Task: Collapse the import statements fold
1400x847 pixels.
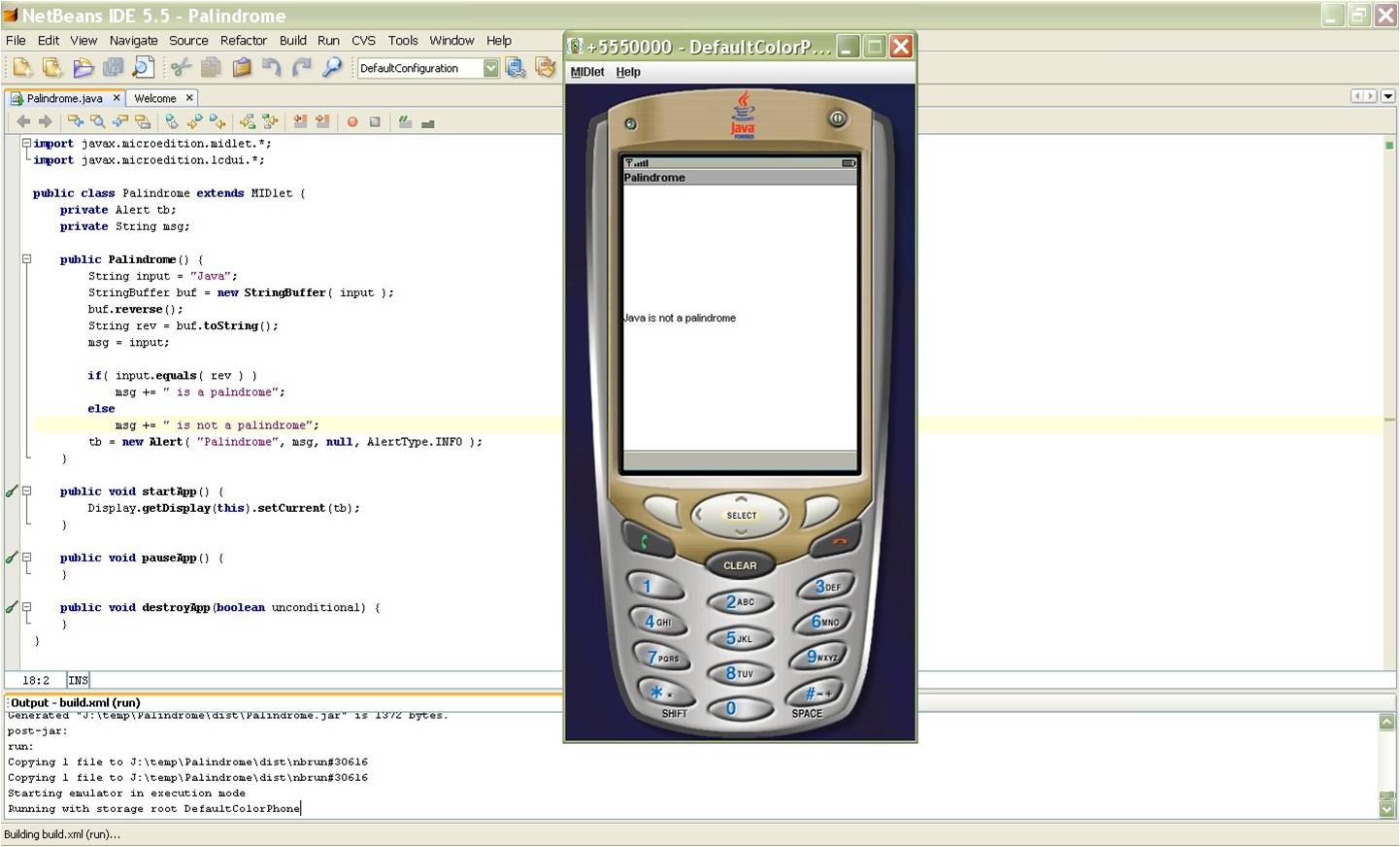Action: click(x=27, y=143)
